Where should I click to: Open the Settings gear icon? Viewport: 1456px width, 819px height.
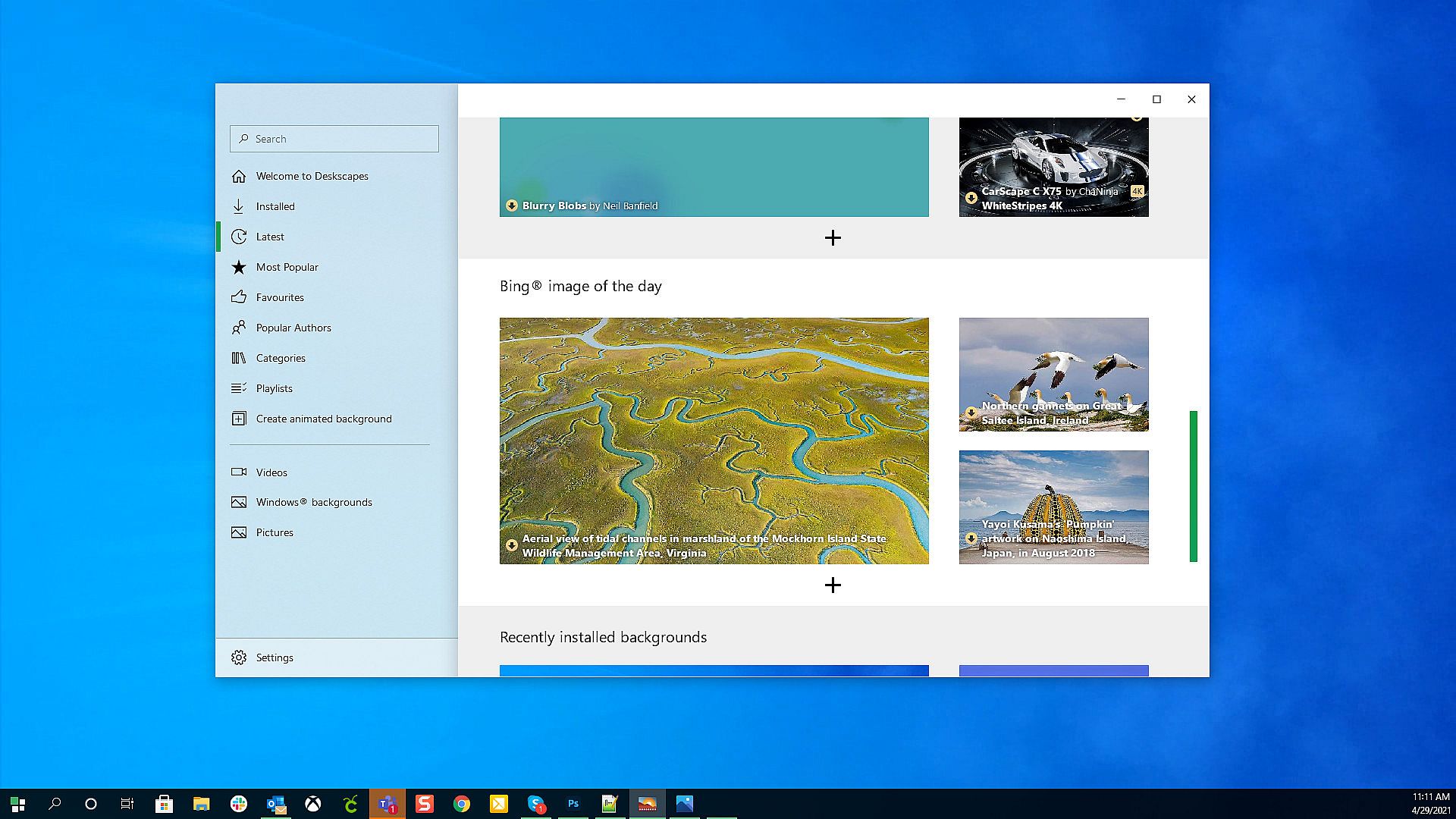click(239, 657)
